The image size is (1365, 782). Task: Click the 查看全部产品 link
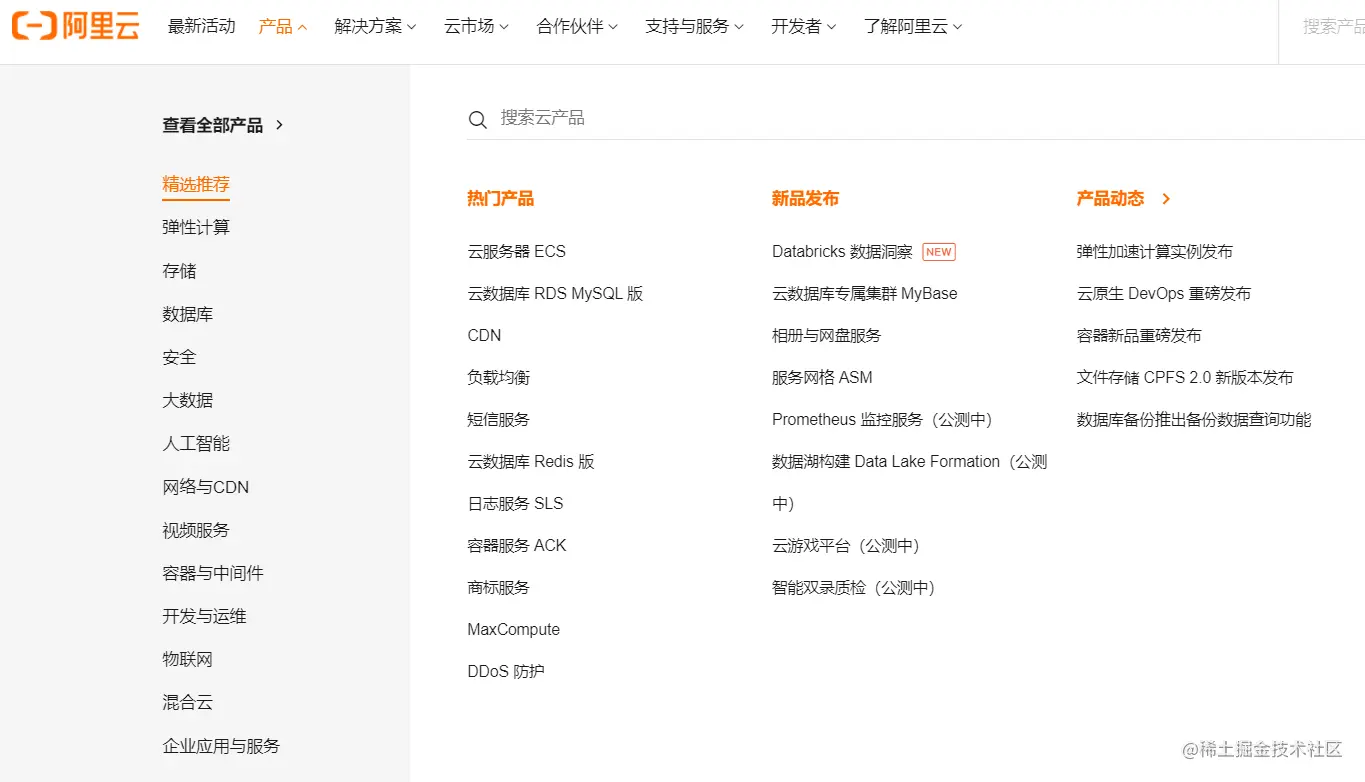[x=213, y=125]
